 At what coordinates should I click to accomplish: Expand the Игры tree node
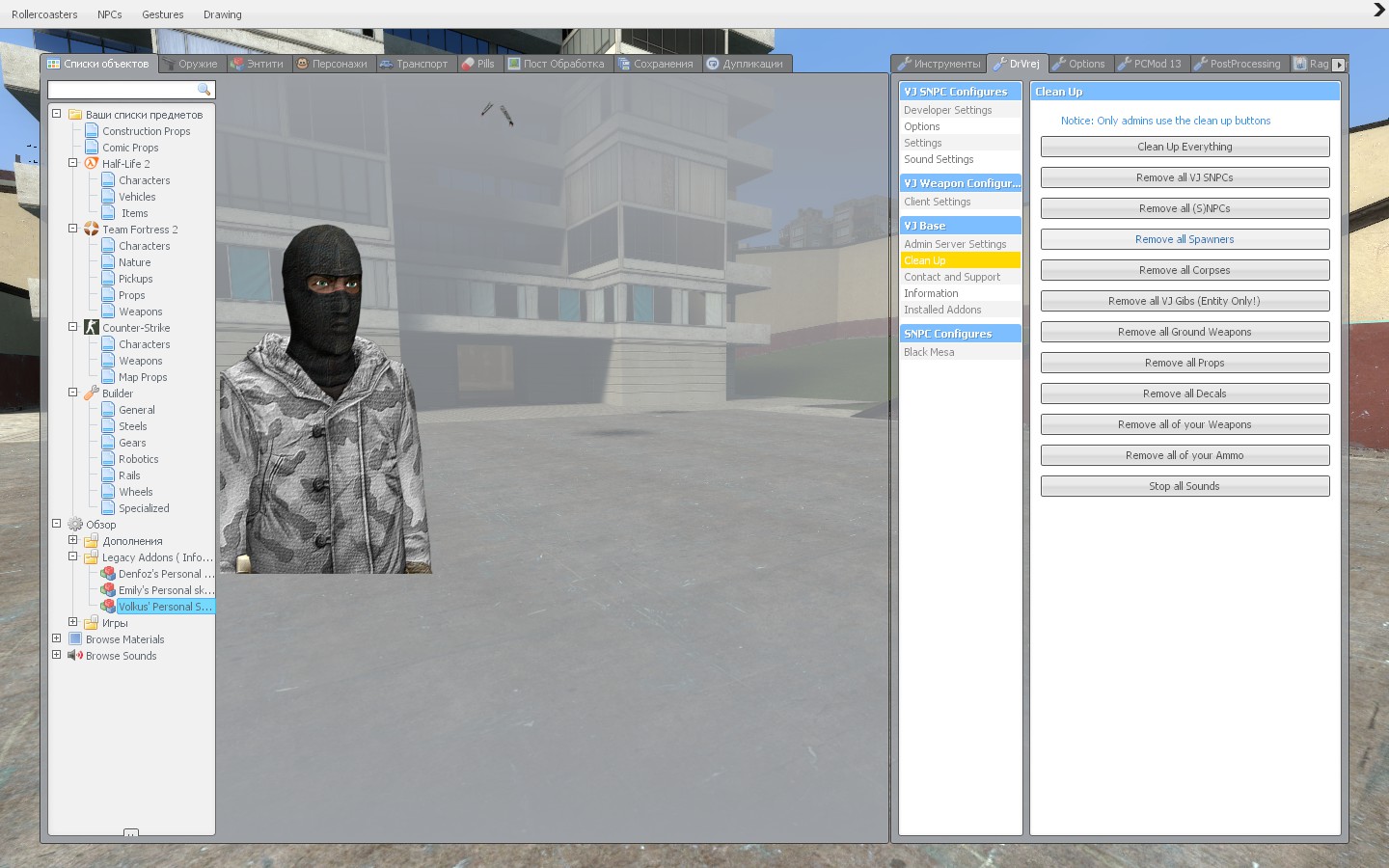click(x=72, y=622)
